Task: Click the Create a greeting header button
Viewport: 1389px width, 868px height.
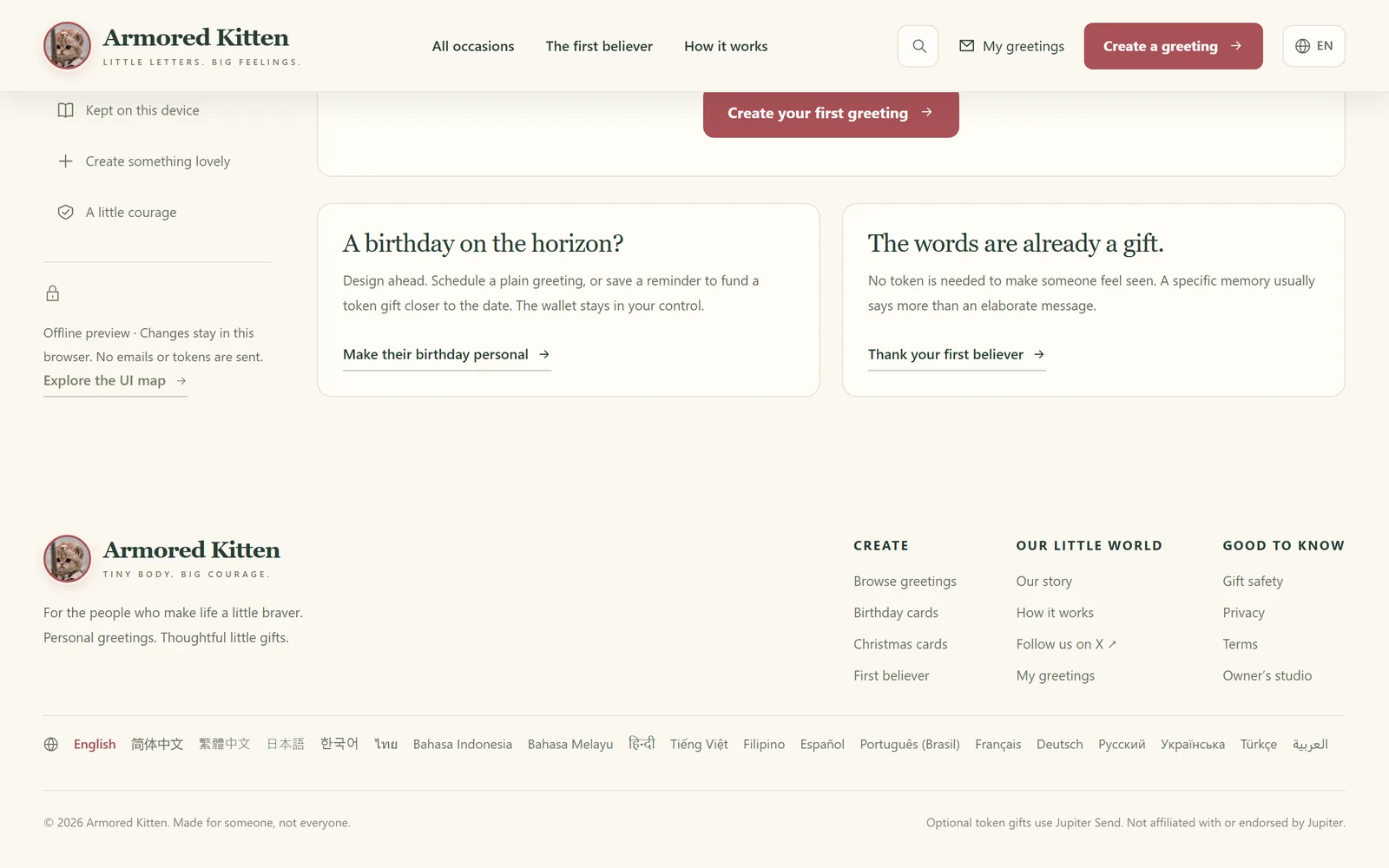Action: [x=1173, y=46]
